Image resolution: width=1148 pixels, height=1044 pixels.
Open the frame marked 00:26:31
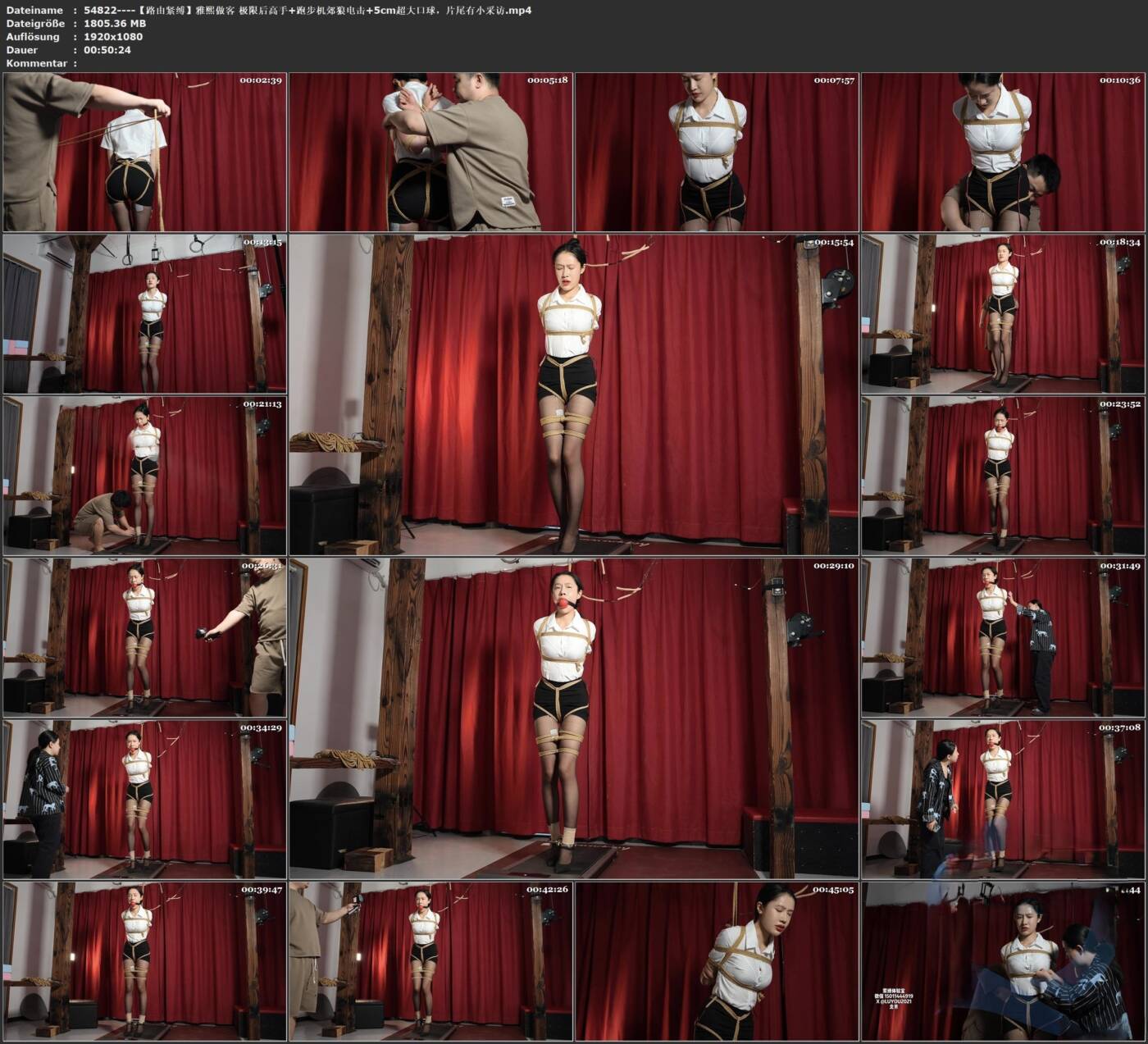pos(145,637)
